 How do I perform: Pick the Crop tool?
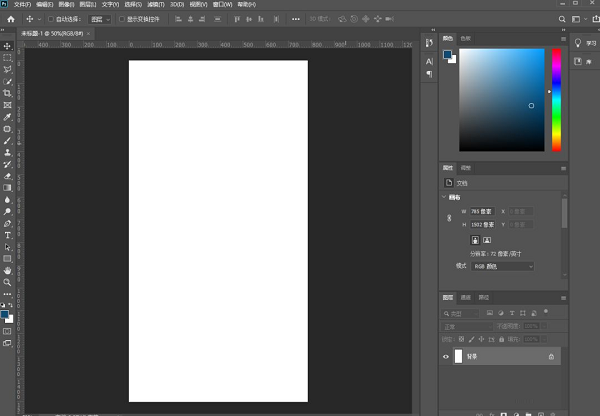click(7, 93)
